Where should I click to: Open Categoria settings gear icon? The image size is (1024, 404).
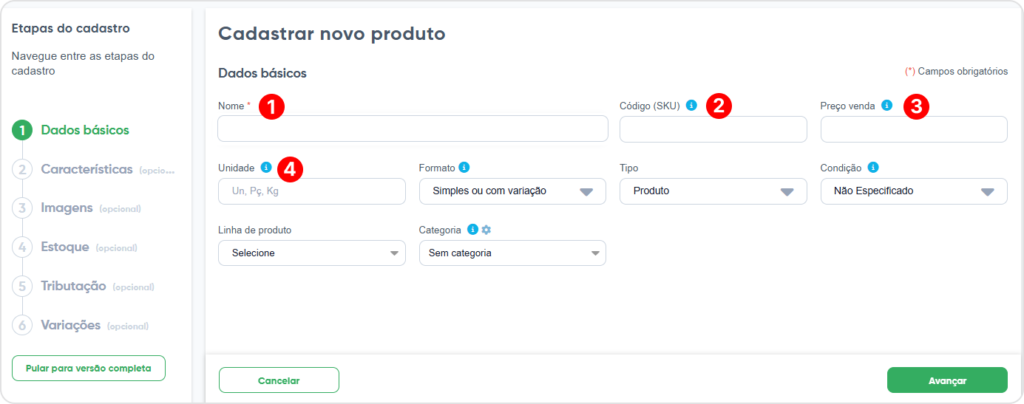click(x=487, y=230)
